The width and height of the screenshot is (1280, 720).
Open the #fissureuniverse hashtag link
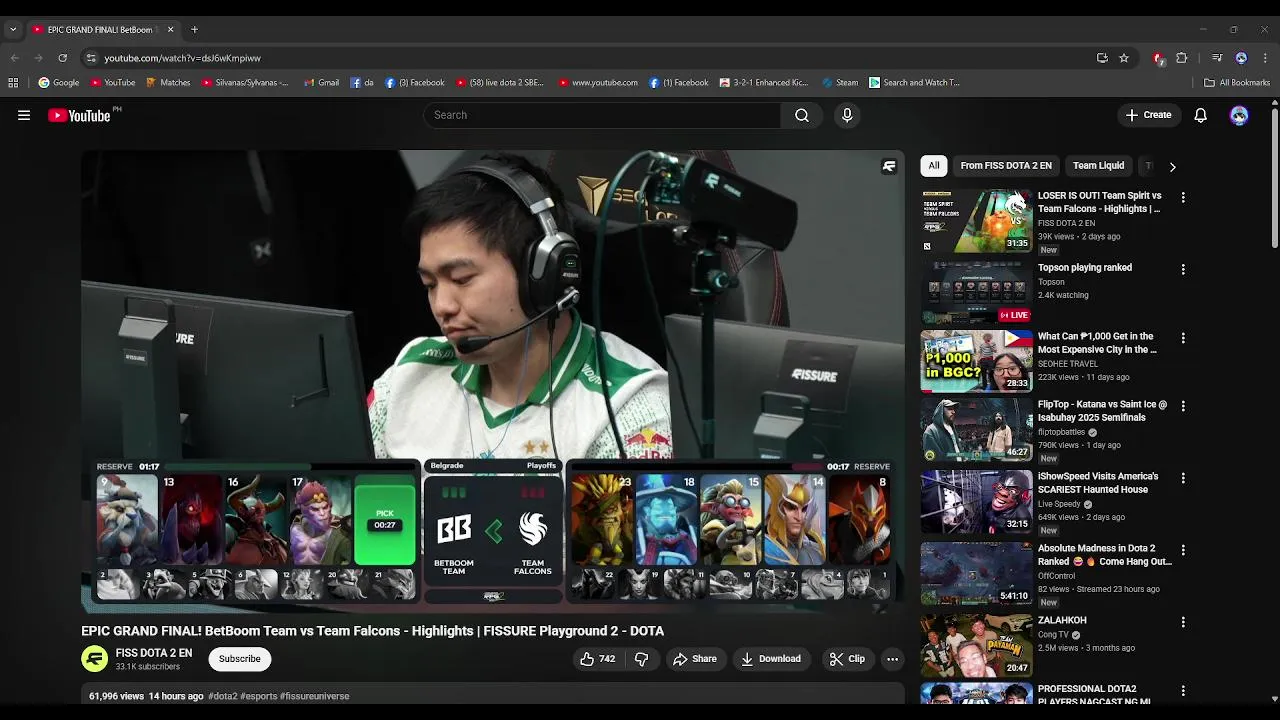coord(315,696)
